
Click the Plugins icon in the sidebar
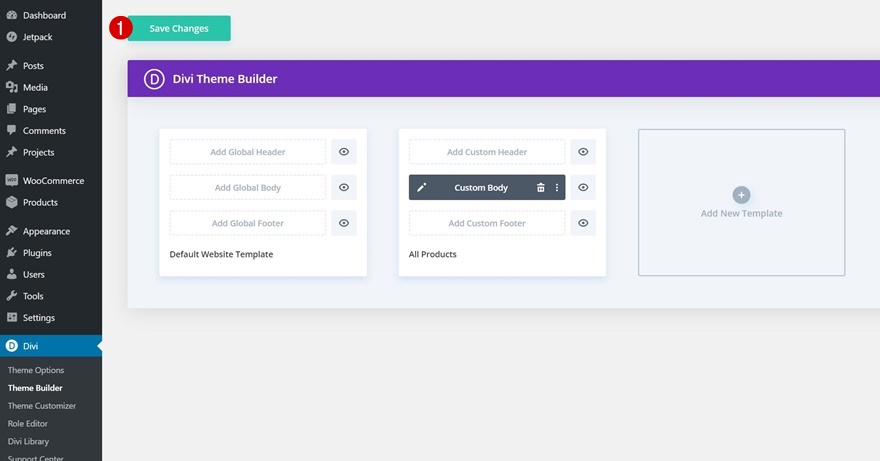pos(12,253)
